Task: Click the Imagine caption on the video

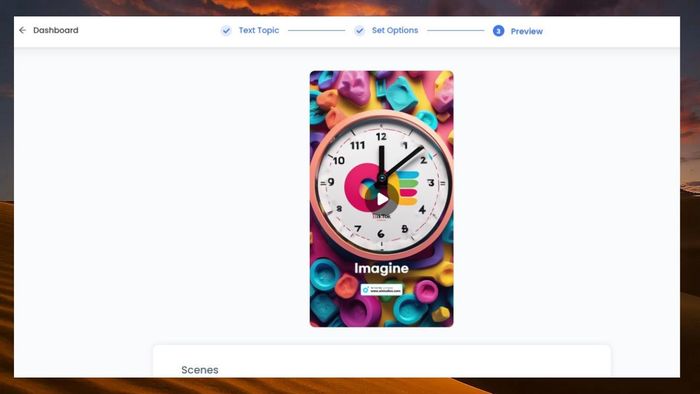Action: pos(381,268)
